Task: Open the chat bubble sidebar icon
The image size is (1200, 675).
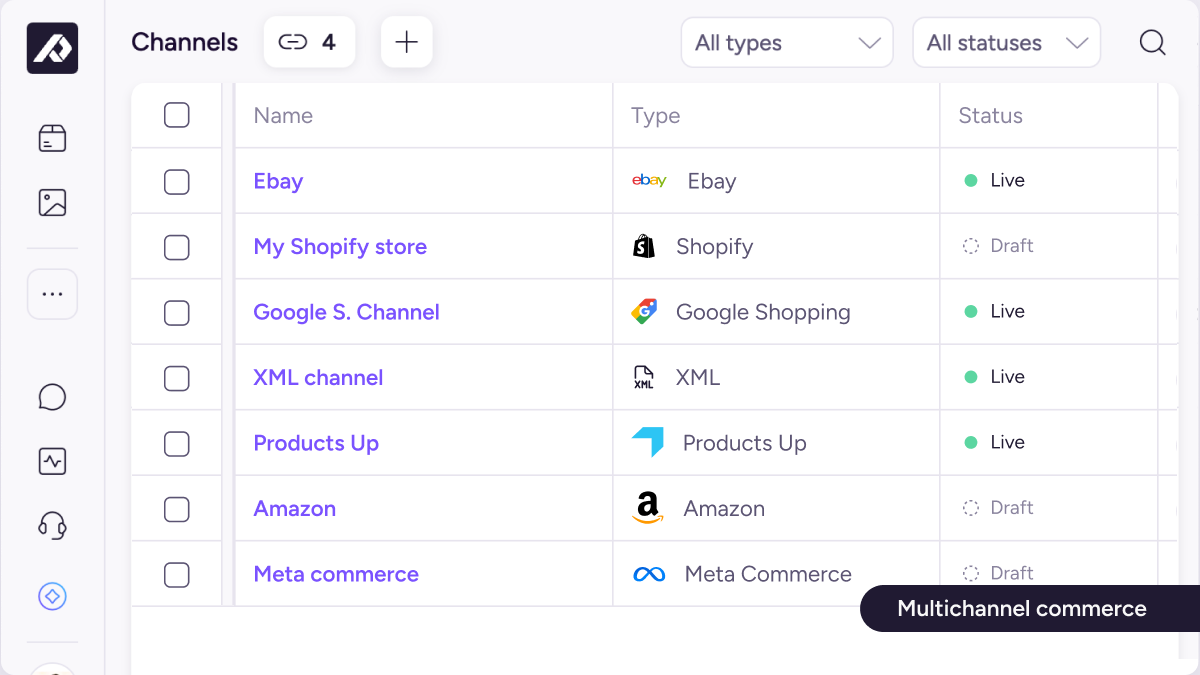Action: [52, 397]
